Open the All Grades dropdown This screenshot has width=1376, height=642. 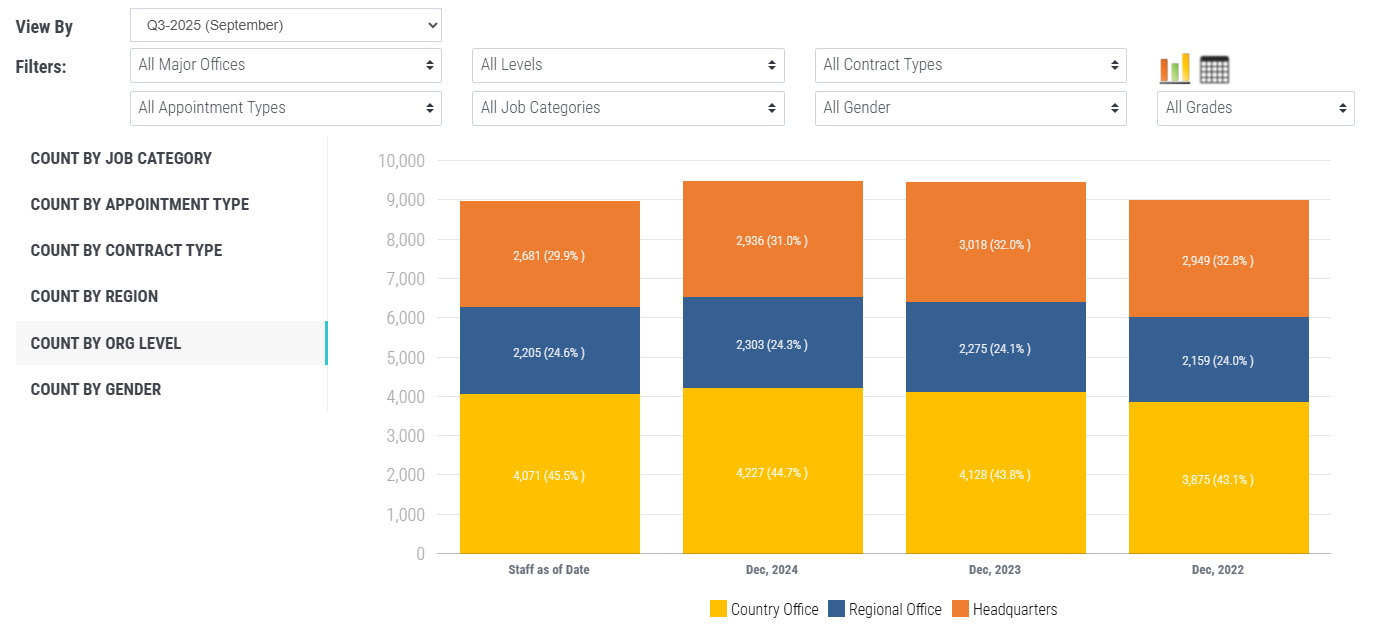pos(1255,108)
